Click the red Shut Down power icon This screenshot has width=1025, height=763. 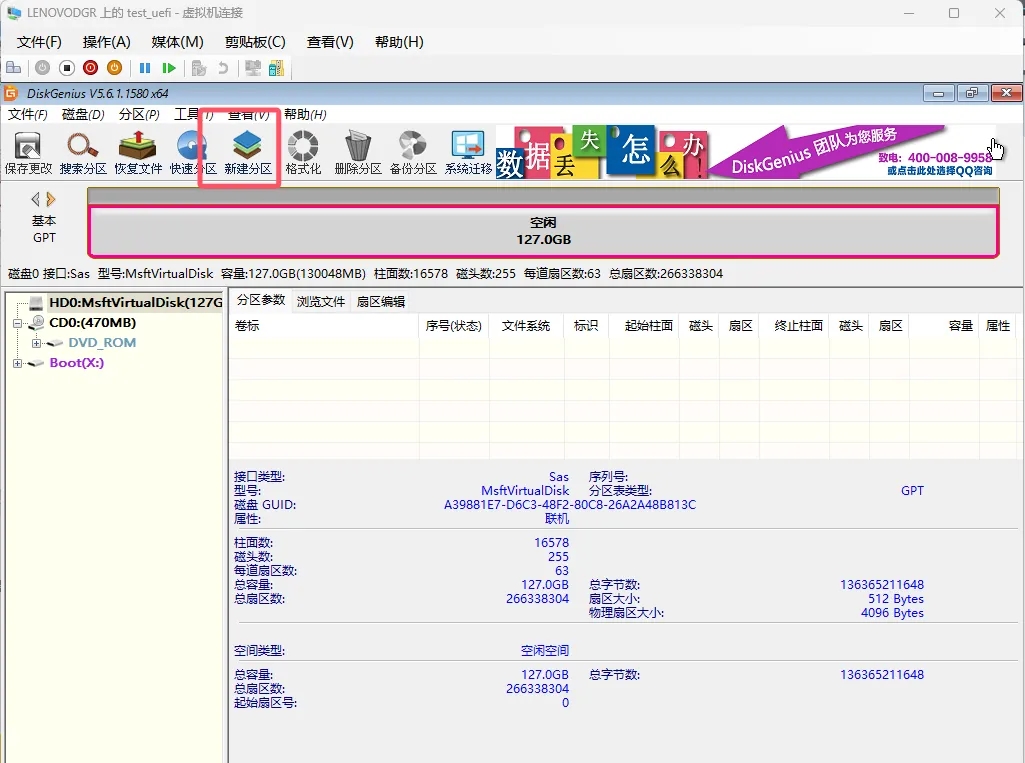coord(91,67)
